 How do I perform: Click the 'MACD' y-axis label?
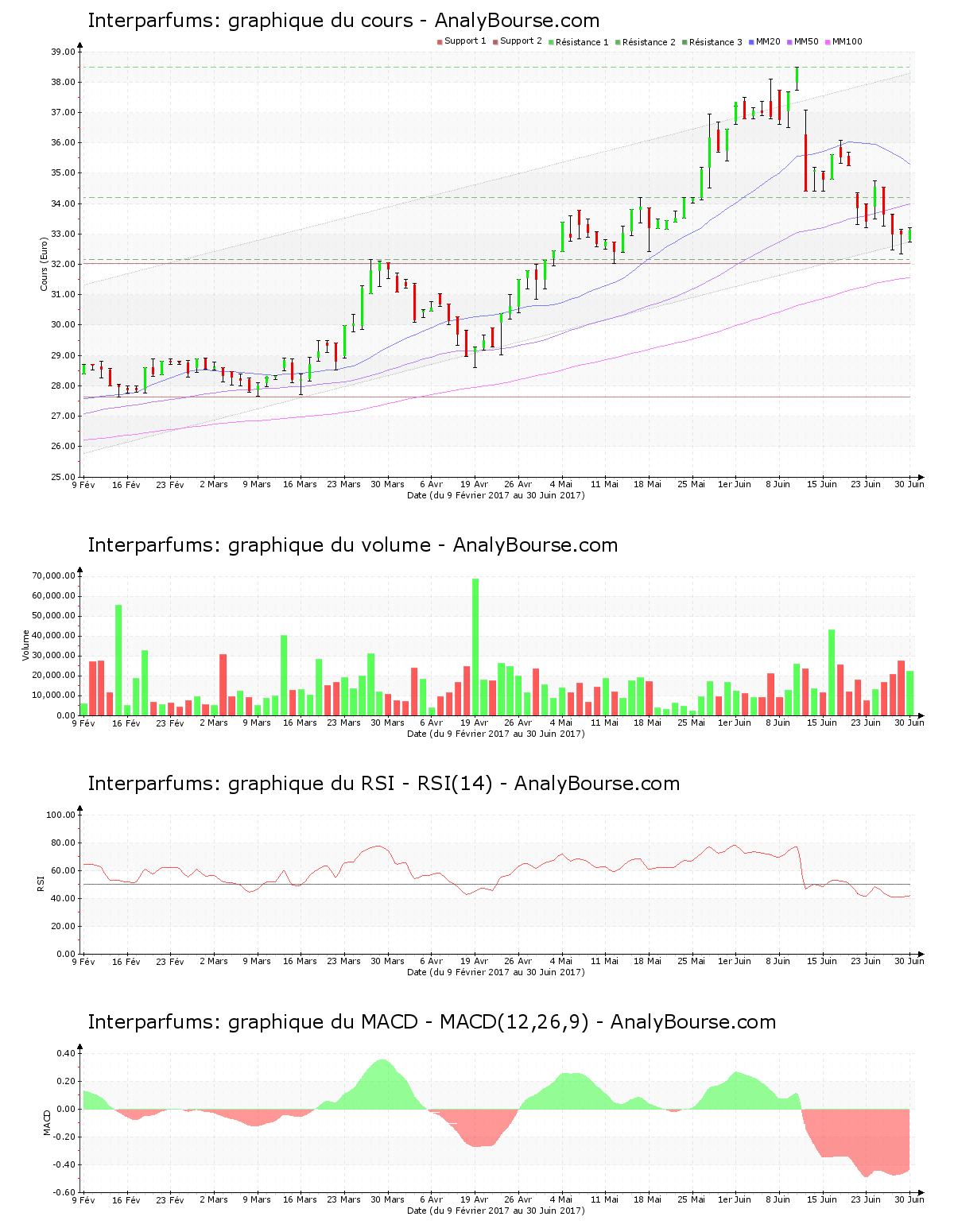click(47, 1122)
